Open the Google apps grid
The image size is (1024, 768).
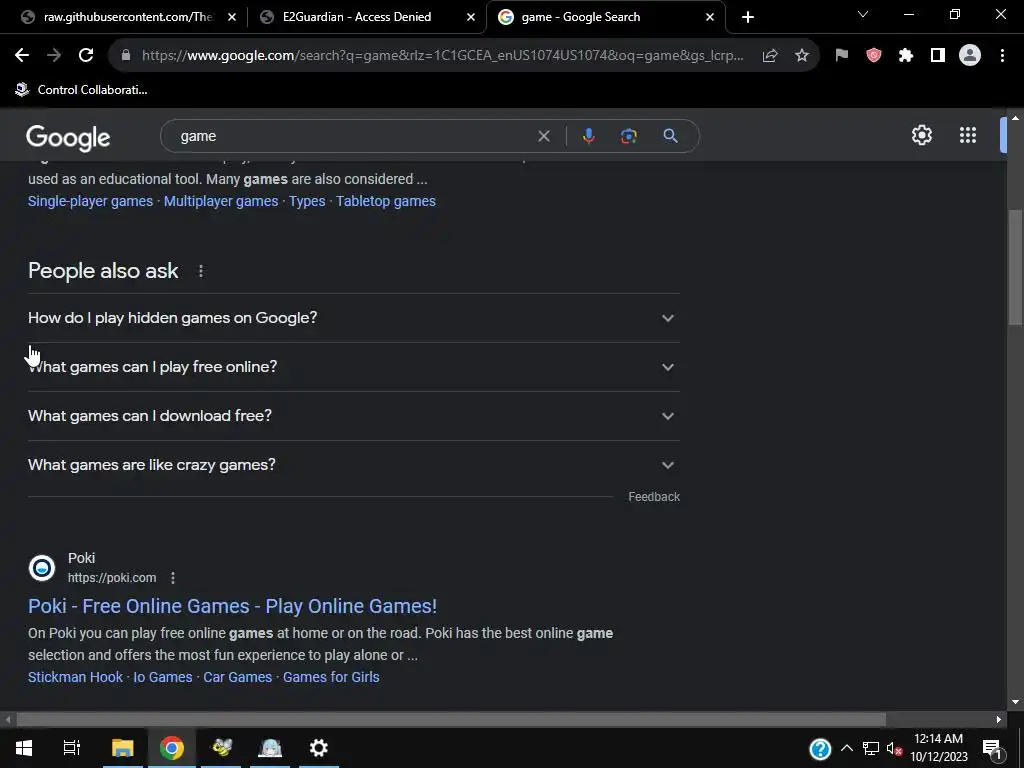[x=968, y=135]
